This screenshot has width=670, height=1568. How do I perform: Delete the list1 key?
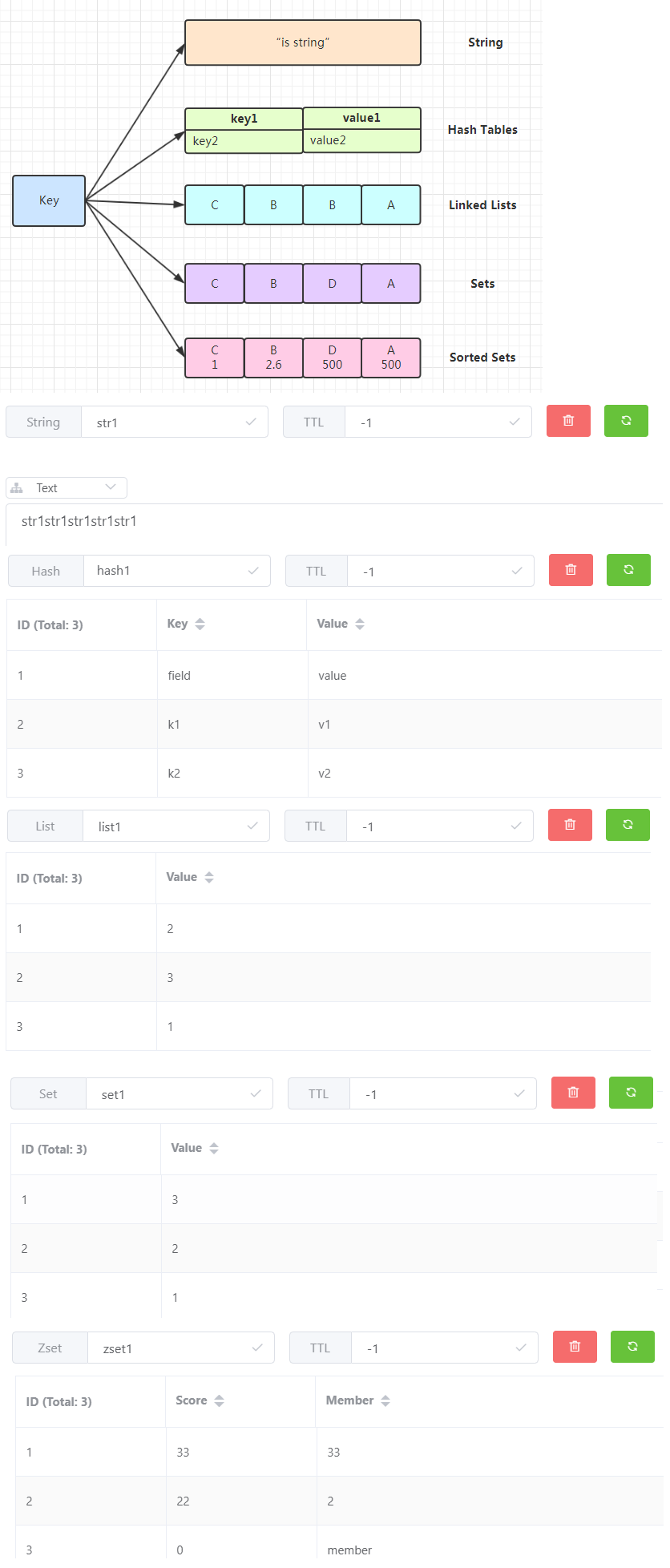pos(570,825)
